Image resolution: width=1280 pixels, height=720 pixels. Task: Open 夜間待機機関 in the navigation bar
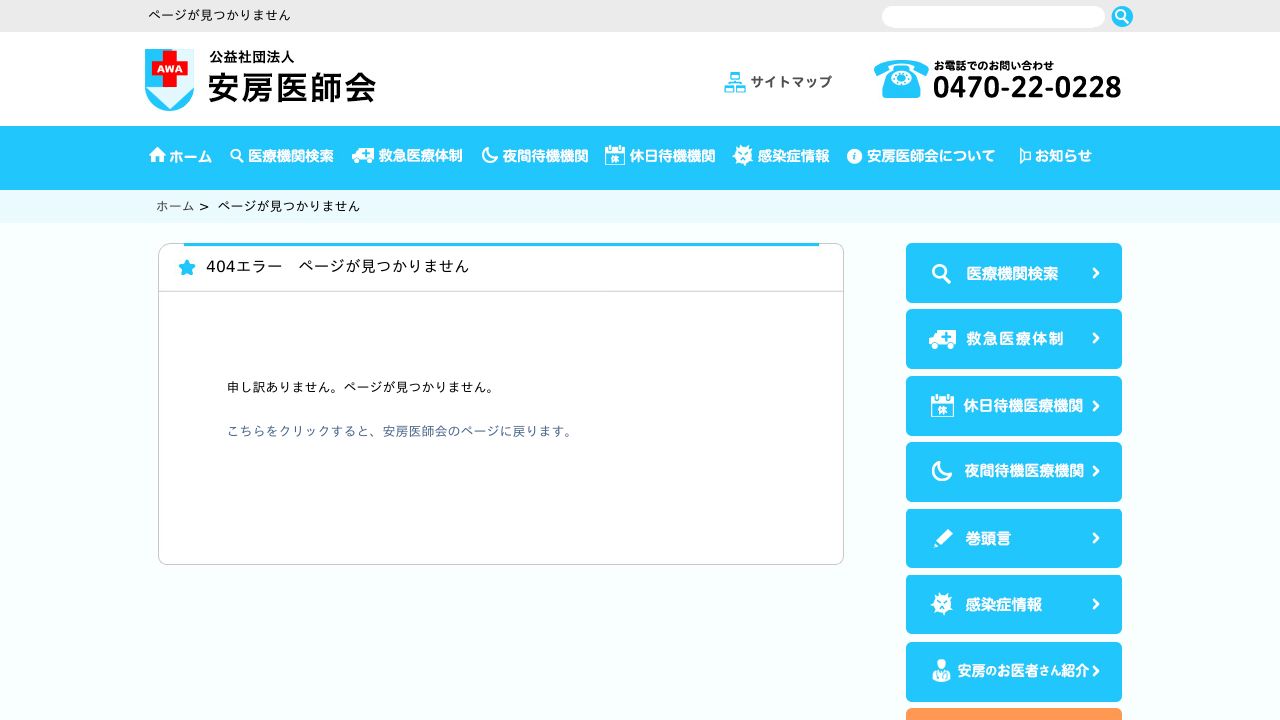[535, 156]
